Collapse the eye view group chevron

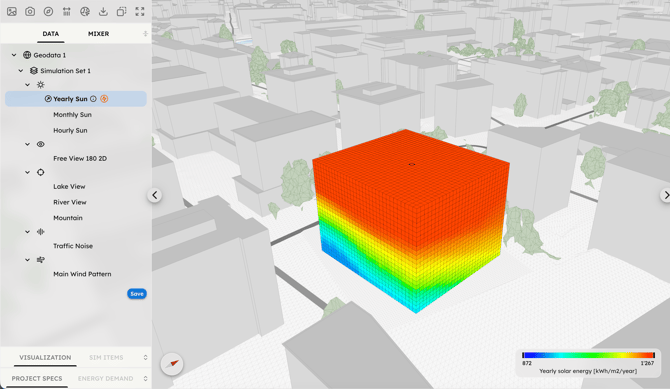pos(27,144)
